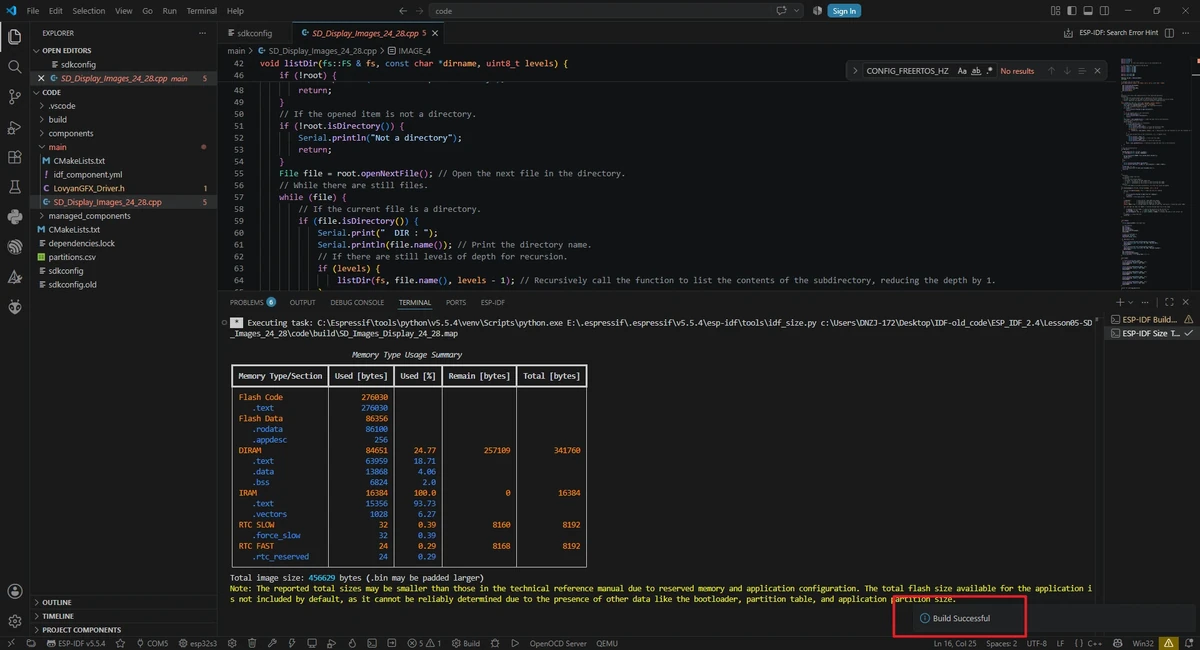Toggle Find in Selection in find widget
Screen dimensions: 1200x650
1082,71
